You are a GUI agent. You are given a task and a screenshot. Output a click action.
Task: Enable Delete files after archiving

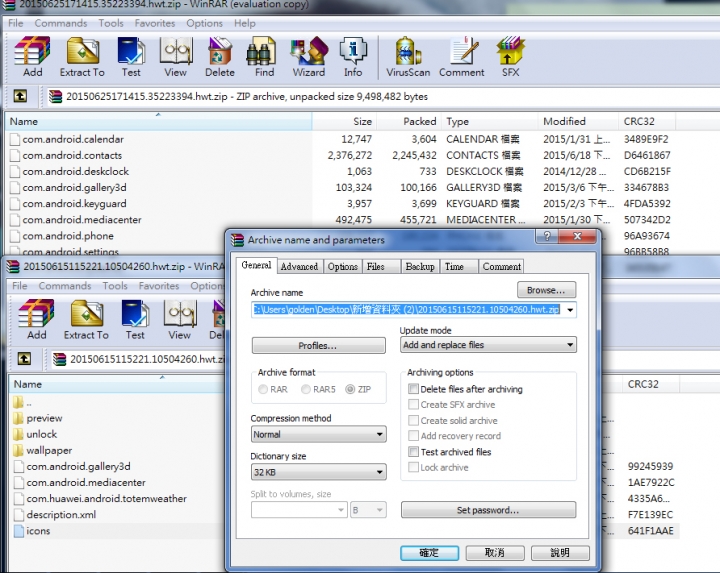click(x=413, y=389)
